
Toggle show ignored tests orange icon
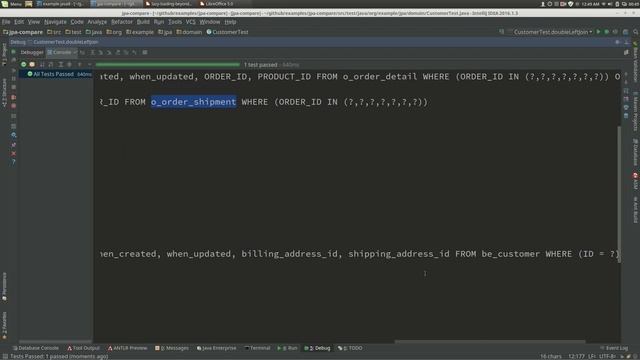coord(32,64)
